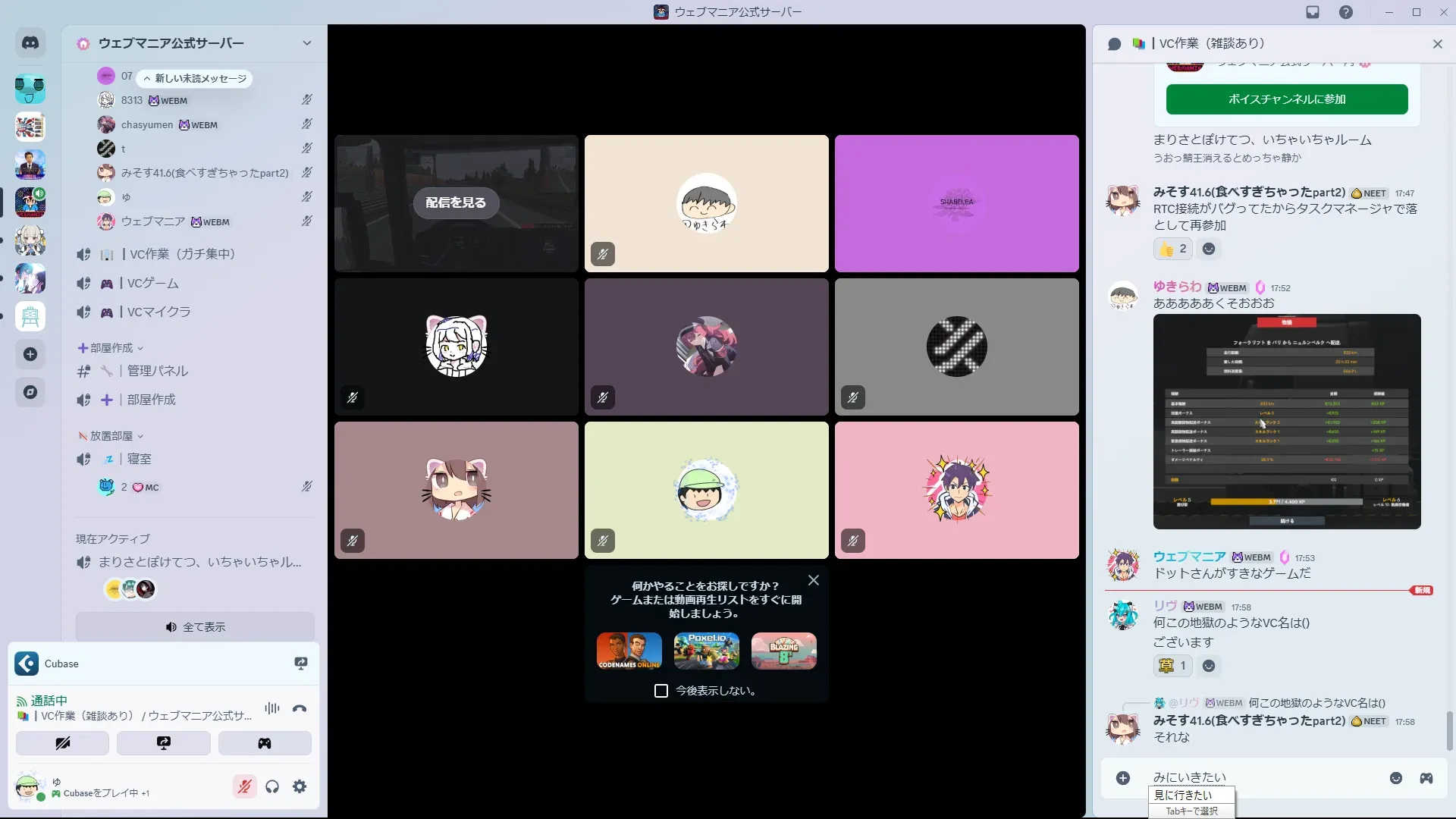This screenshot has height=819, width=1456.
Task: Toggle headphone deafen
Action: point(272,786)
